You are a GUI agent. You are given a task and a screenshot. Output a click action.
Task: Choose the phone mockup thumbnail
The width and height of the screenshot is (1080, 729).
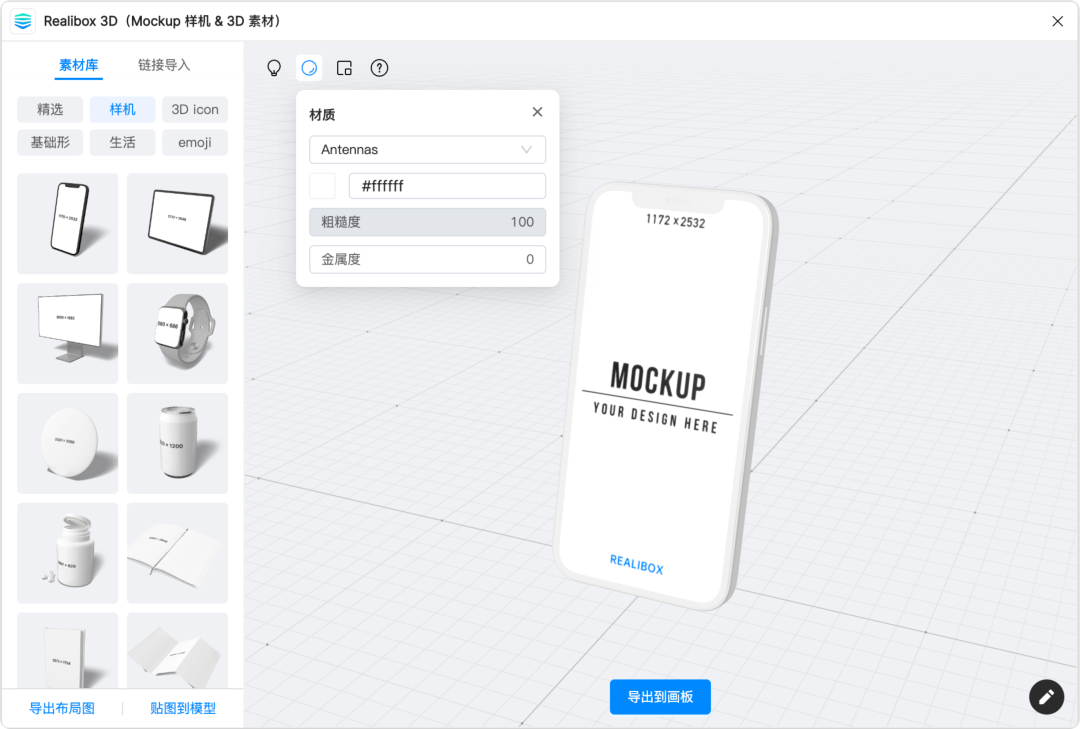tap(68, 223)
